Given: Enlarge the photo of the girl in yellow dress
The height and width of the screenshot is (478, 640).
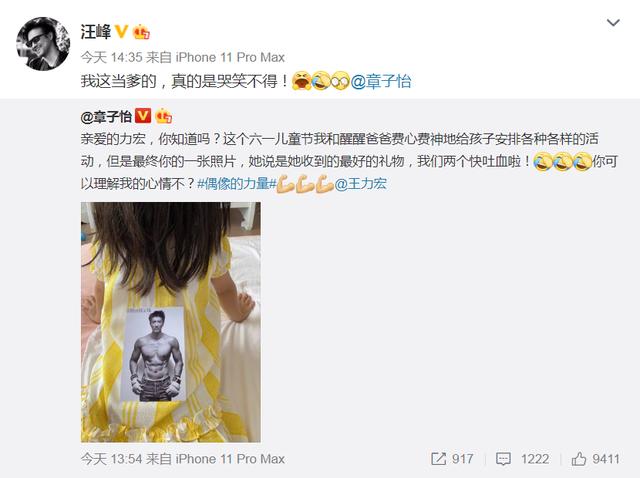Looking at the screenshot, I should coord(171,322).
